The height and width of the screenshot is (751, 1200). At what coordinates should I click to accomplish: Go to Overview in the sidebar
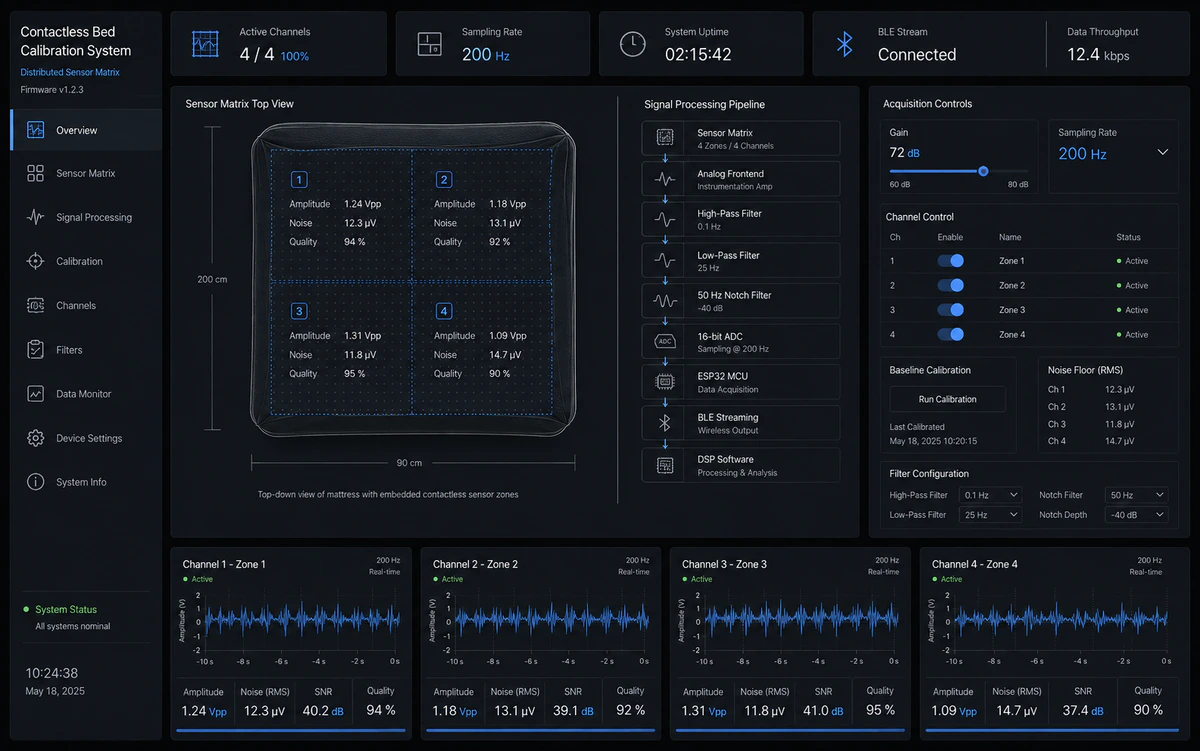(x=86, y=130)
